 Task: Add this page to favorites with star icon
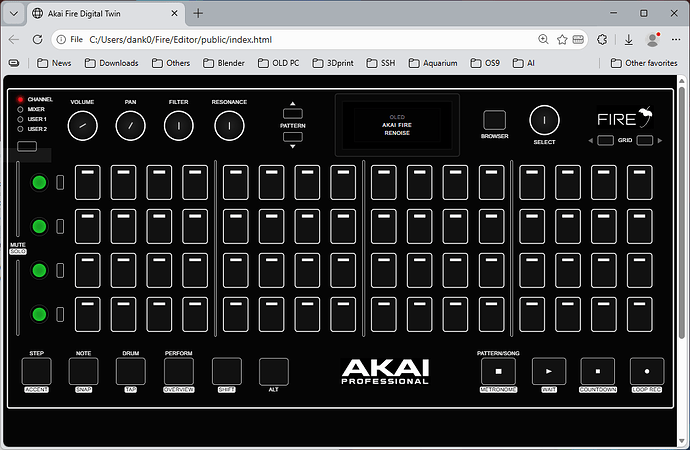click(x=562, y=40)
